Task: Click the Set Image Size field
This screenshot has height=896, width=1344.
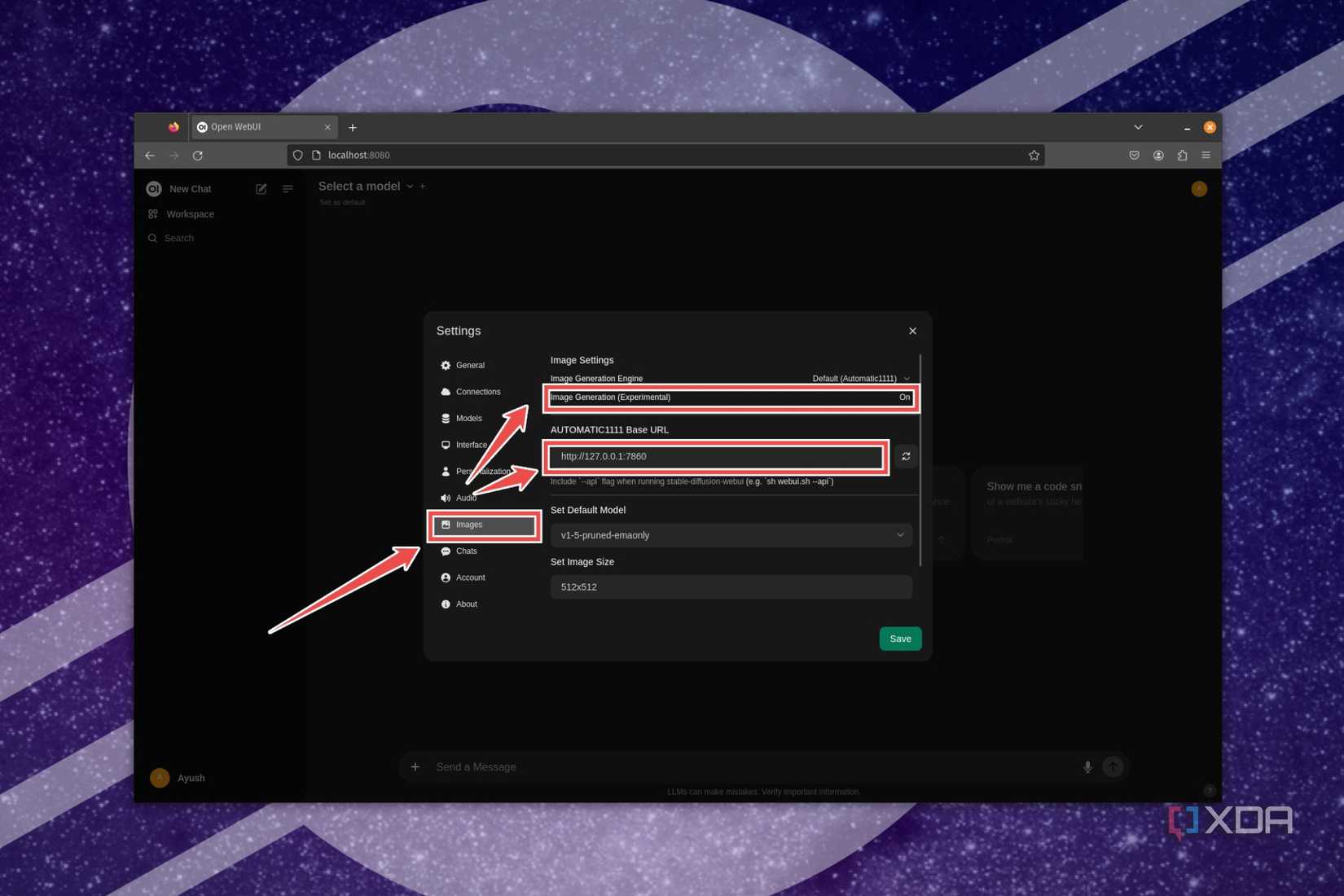Action: point(731,587)
